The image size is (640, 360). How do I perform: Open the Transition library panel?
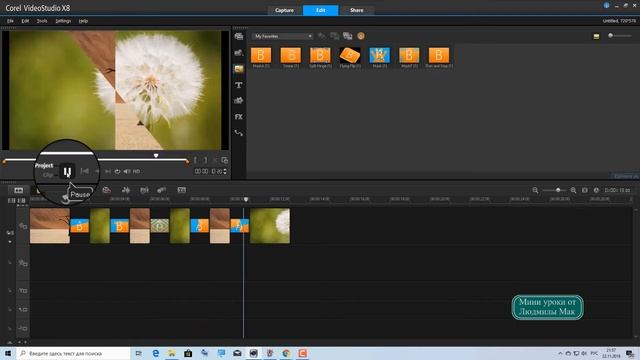239,69
